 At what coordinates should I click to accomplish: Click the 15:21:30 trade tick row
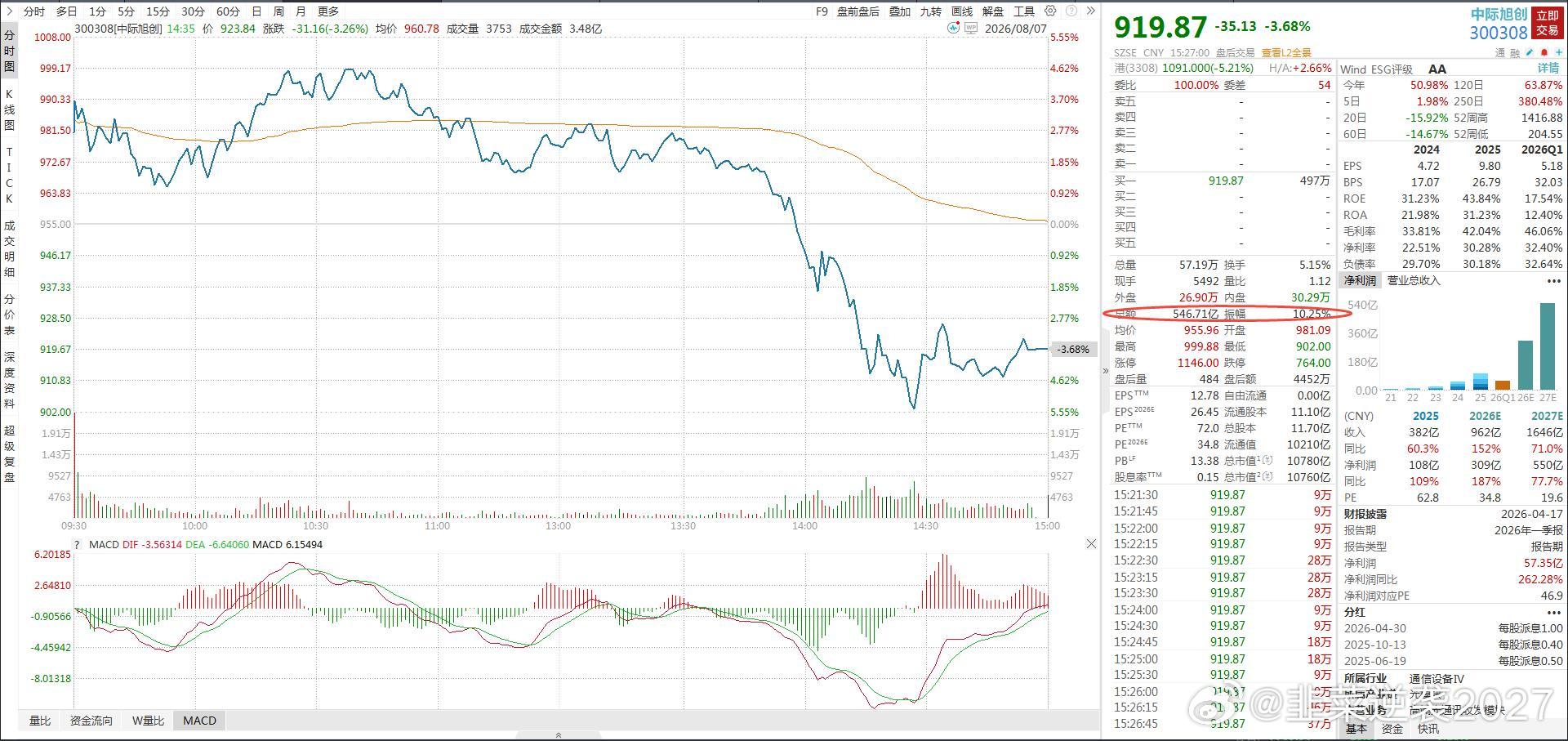click(1223, 495)
